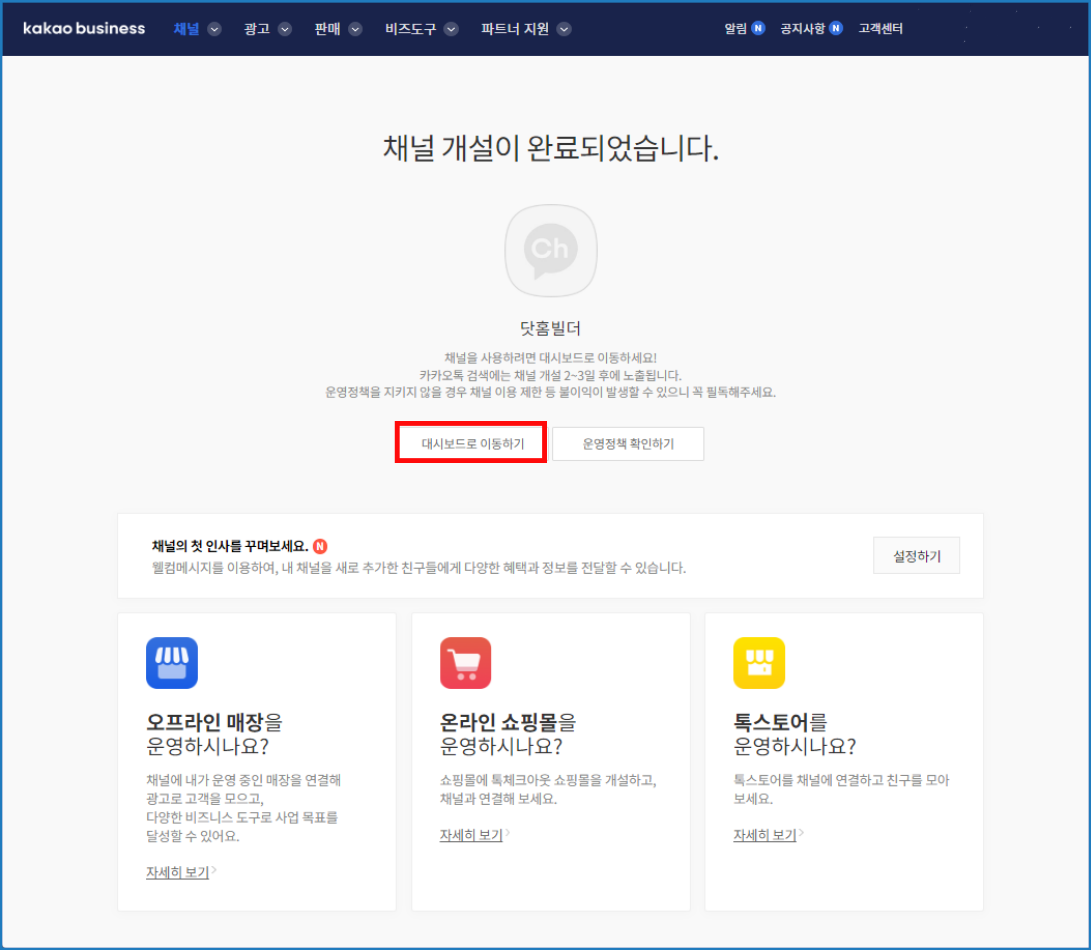Click the N badge beside 공지사항

(x=836, y=29)
